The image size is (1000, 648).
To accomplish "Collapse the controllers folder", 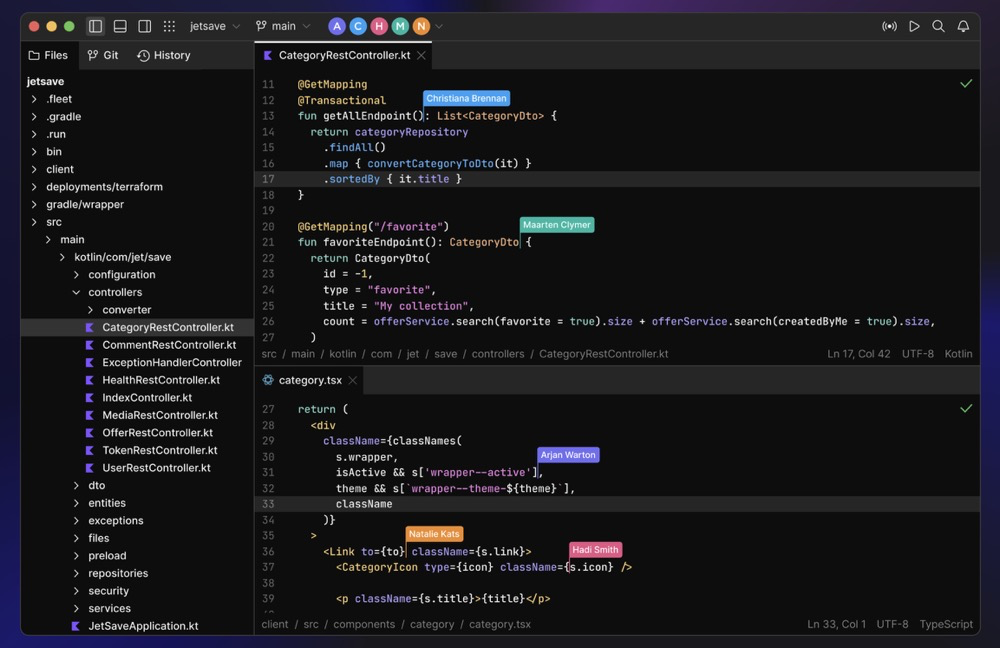I will click(115, 293).
